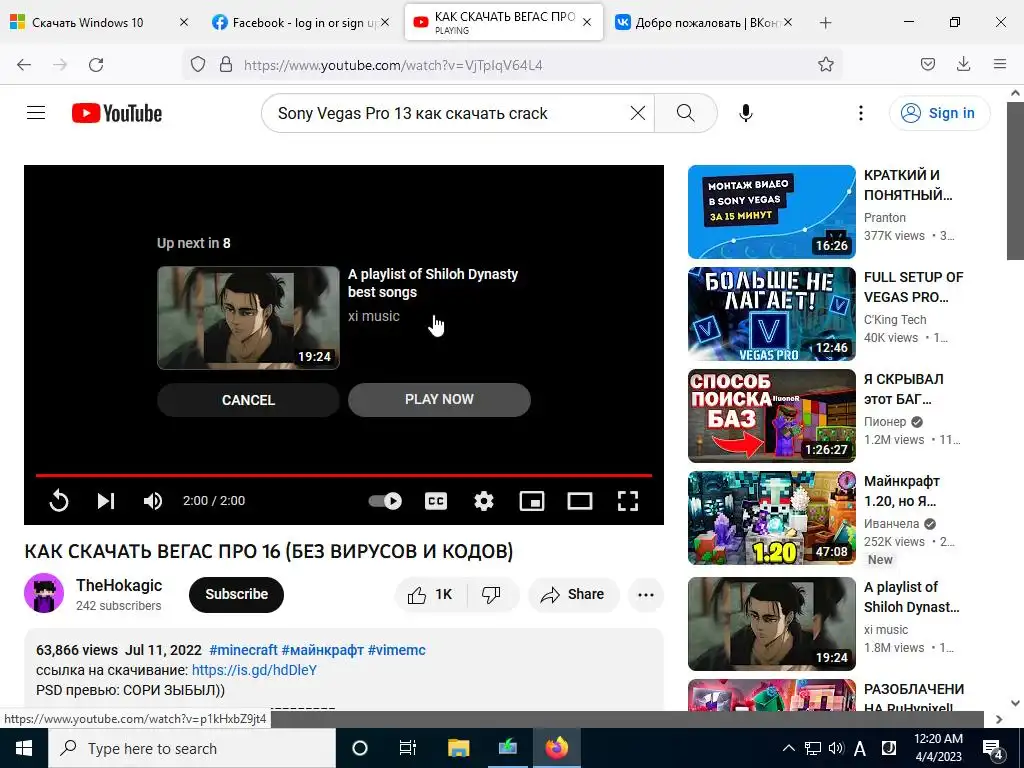Toggle closed captions

(x=436, y=501)
